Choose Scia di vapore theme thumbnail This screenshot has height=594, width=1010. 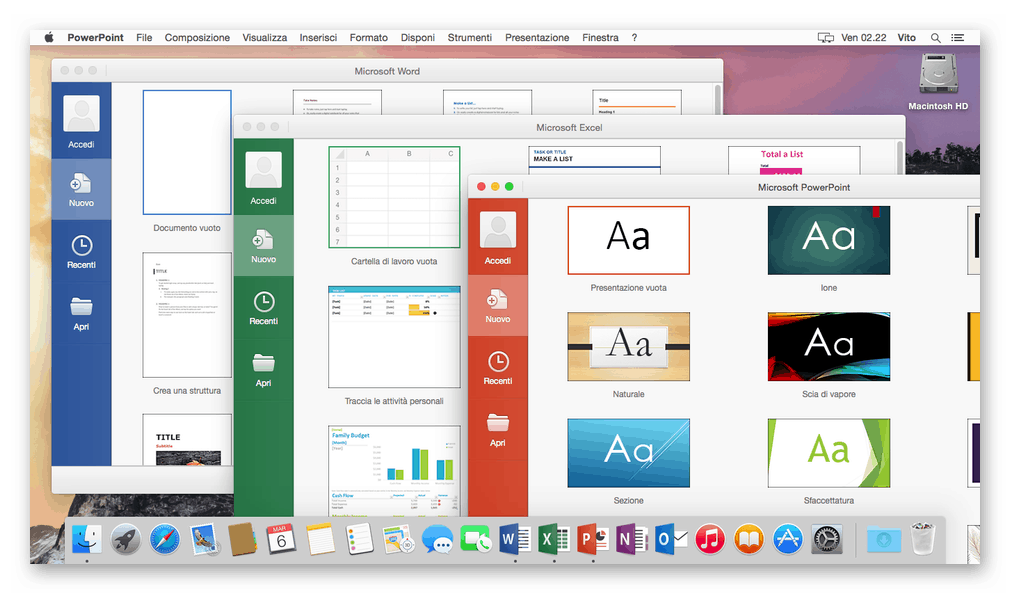click(829, 347)
